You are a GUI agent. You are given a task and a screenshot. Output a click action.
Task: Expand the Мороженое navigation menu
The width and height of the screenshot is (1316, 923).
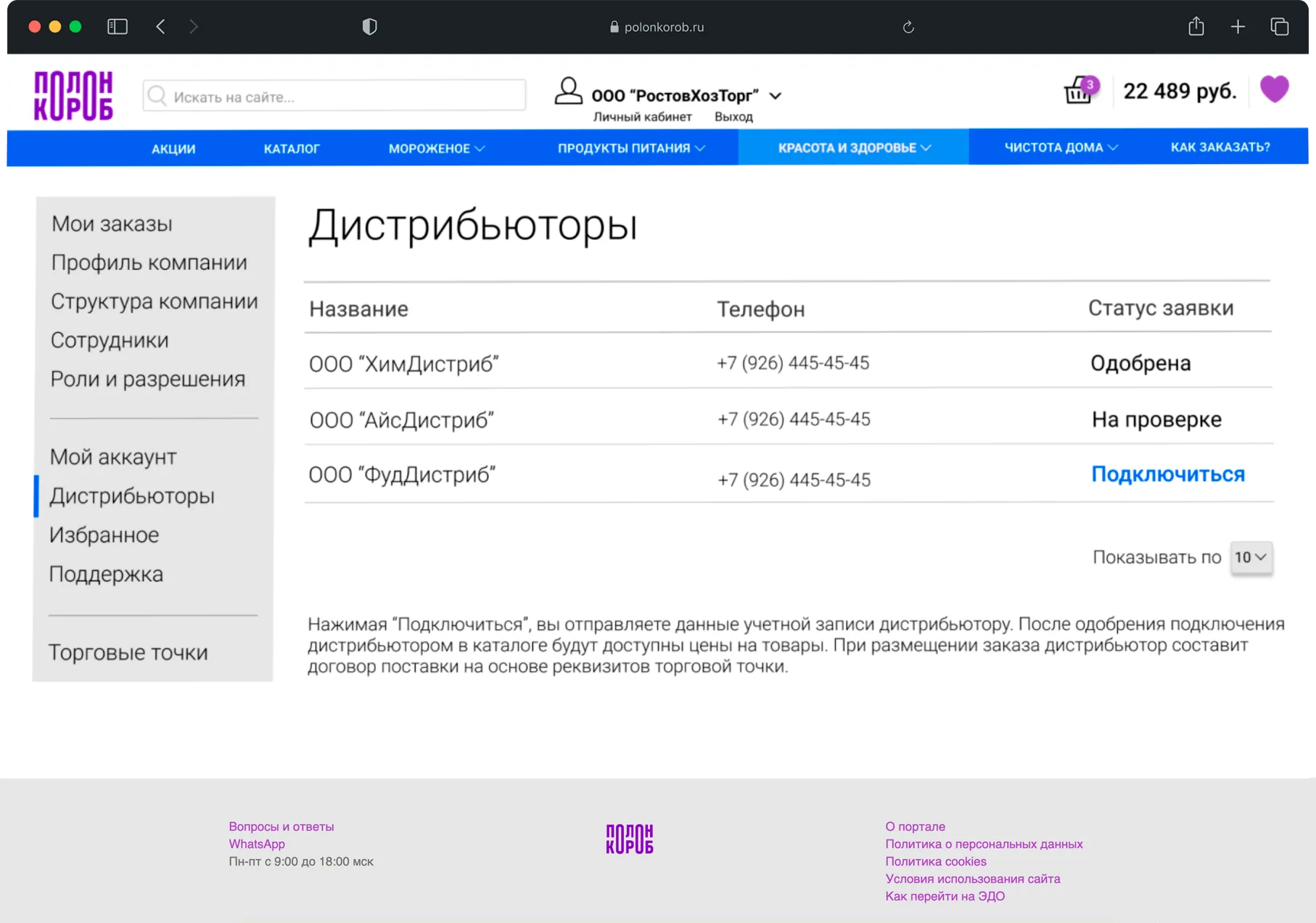436,148
